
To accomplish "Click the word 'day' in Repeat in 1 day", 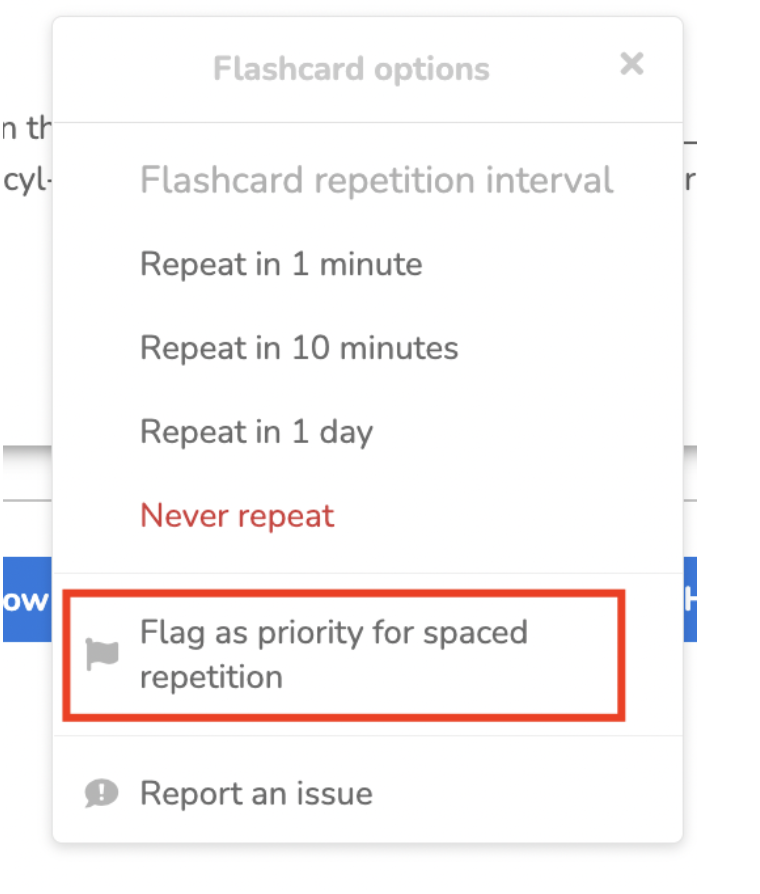I will [345, 433].
